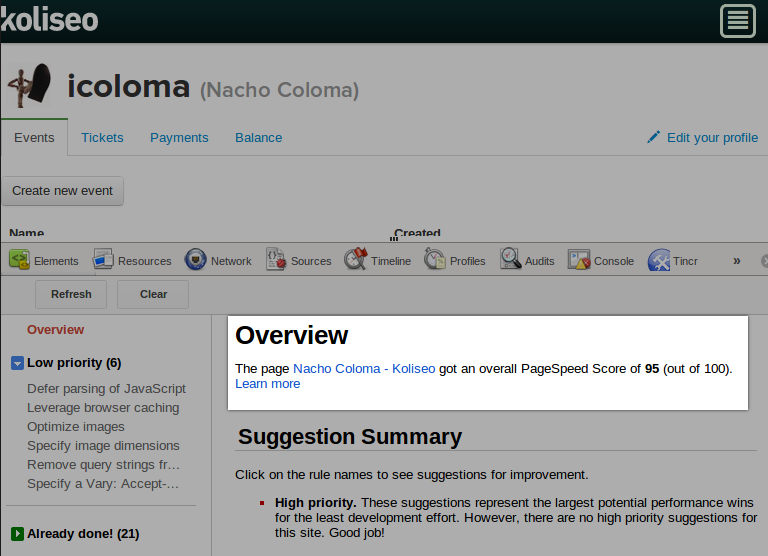Click the PageSpeed score value 95
This screenshot has height=556, width=768.
[652, 368]
